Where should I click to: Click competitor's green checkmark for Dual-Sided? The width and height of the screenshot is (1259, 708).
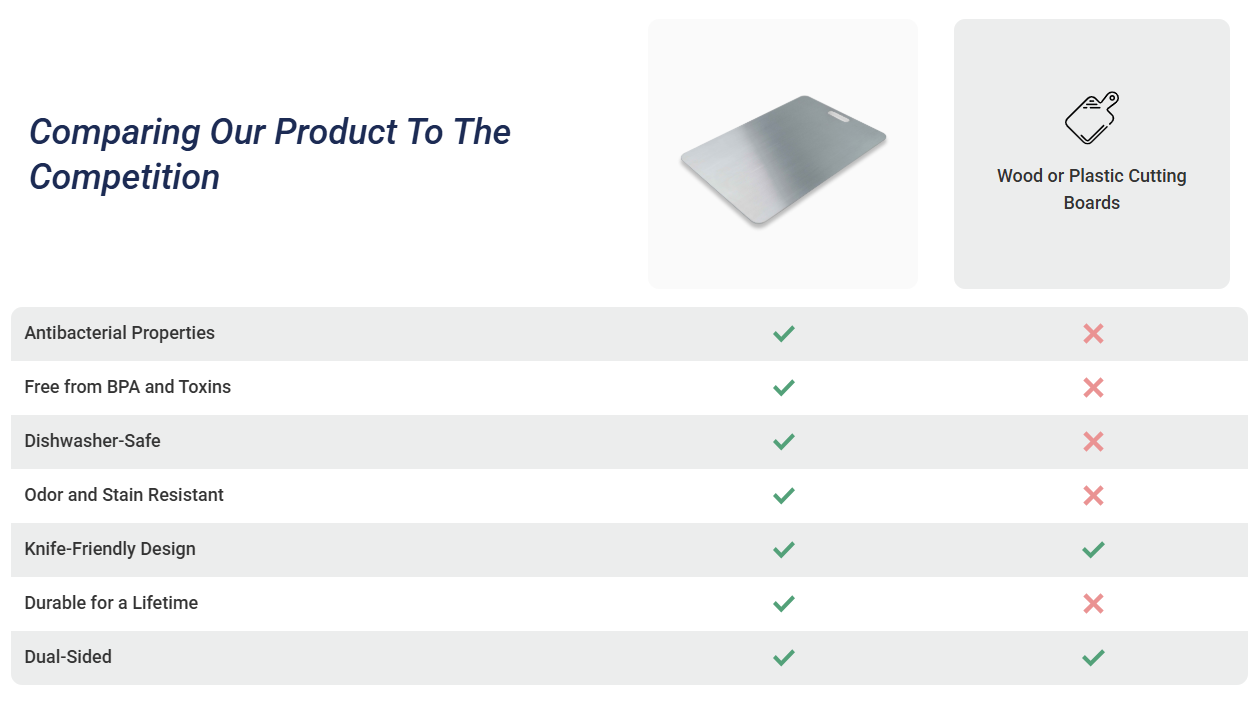(x=1093, y=658)
